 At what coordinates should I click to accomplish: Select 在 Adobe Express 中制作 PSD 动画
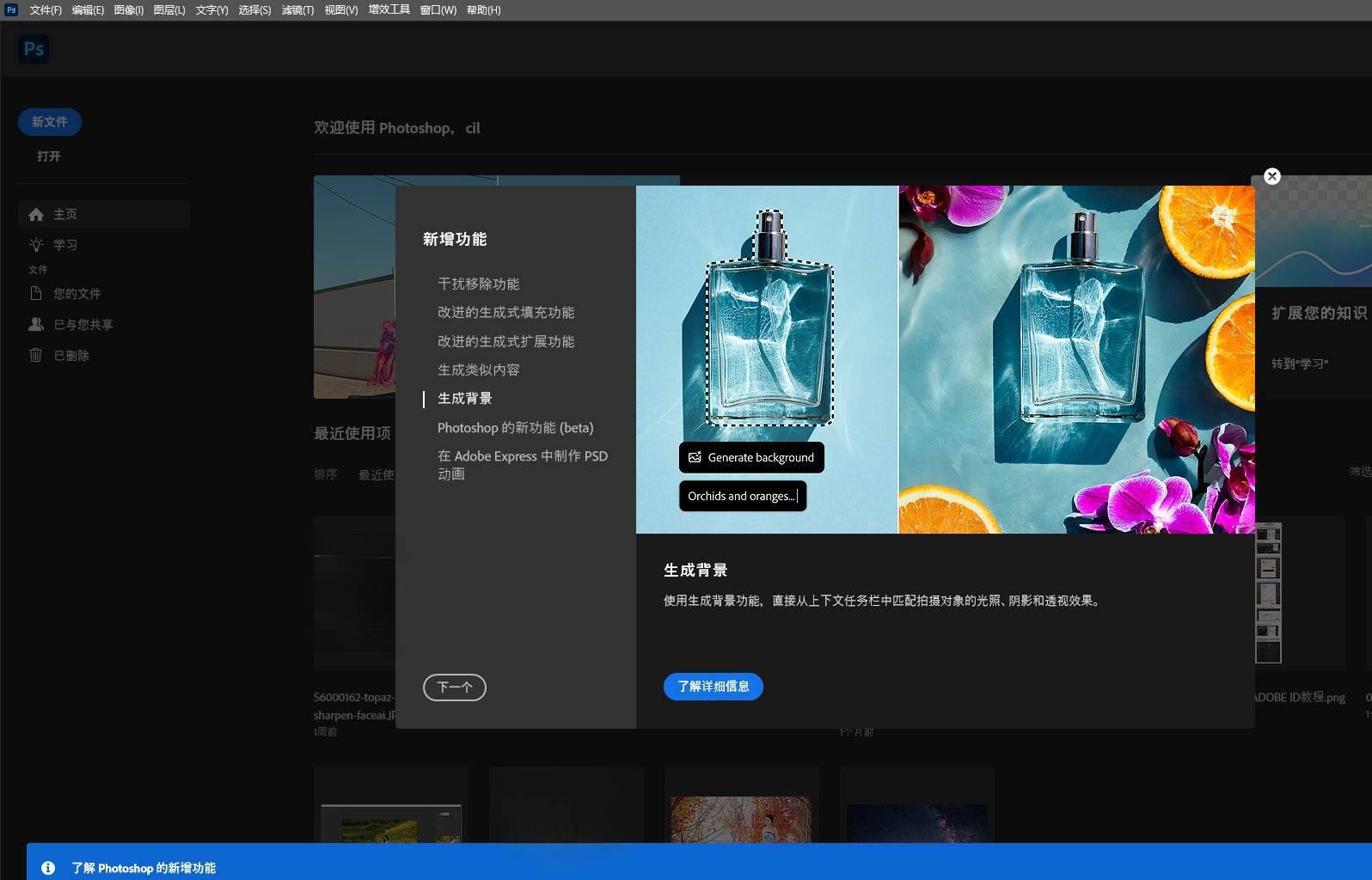pos(523,465)
